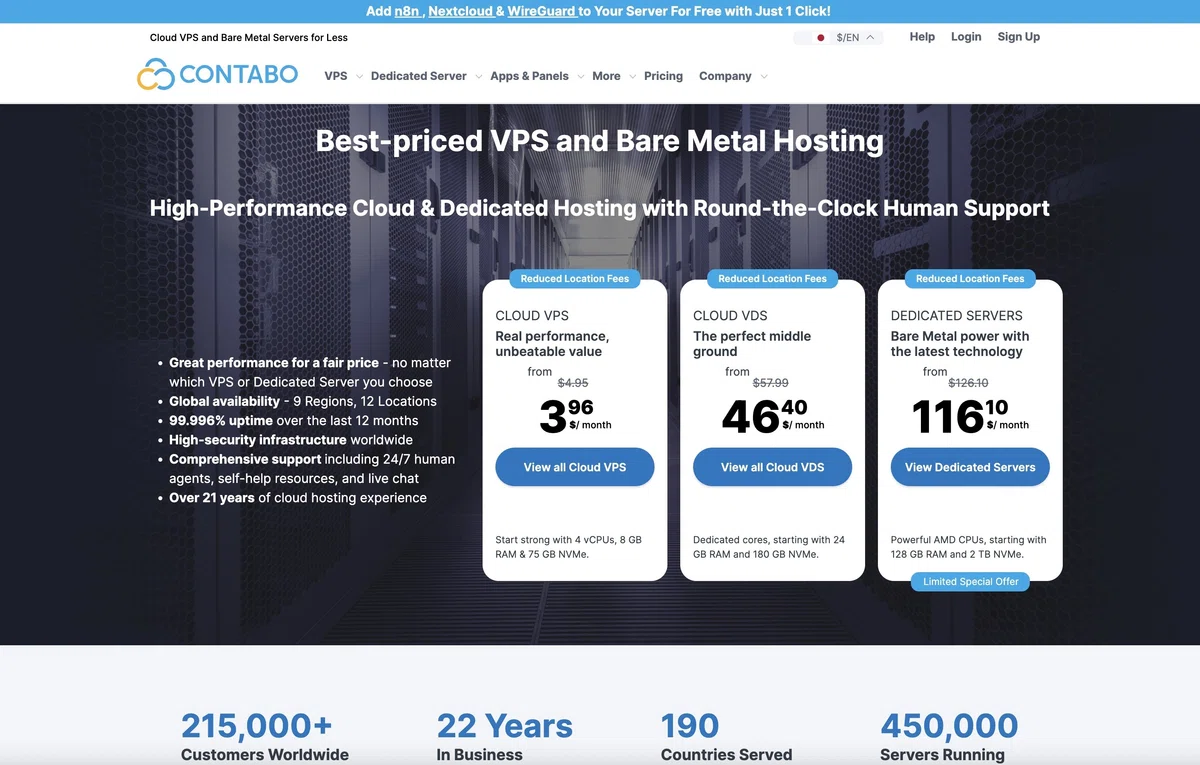The height and width of the screenshot is (765, 1200).
Task: Click 'Real performance, unbeatable value' tagline
Action: [552, 344]
